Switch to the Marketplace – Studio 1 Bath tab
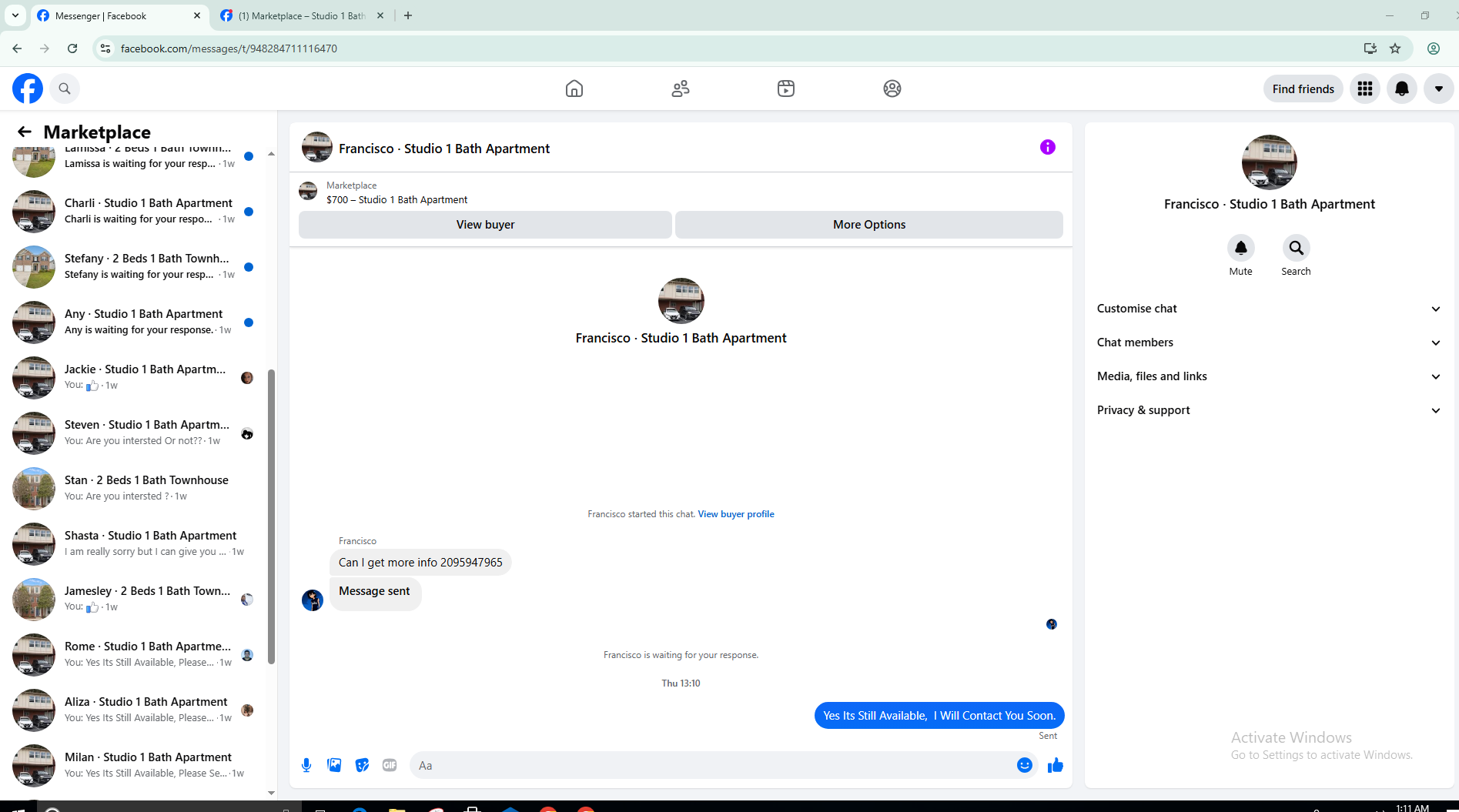This screenshot has width=1459, height=812. click(303, 15)
